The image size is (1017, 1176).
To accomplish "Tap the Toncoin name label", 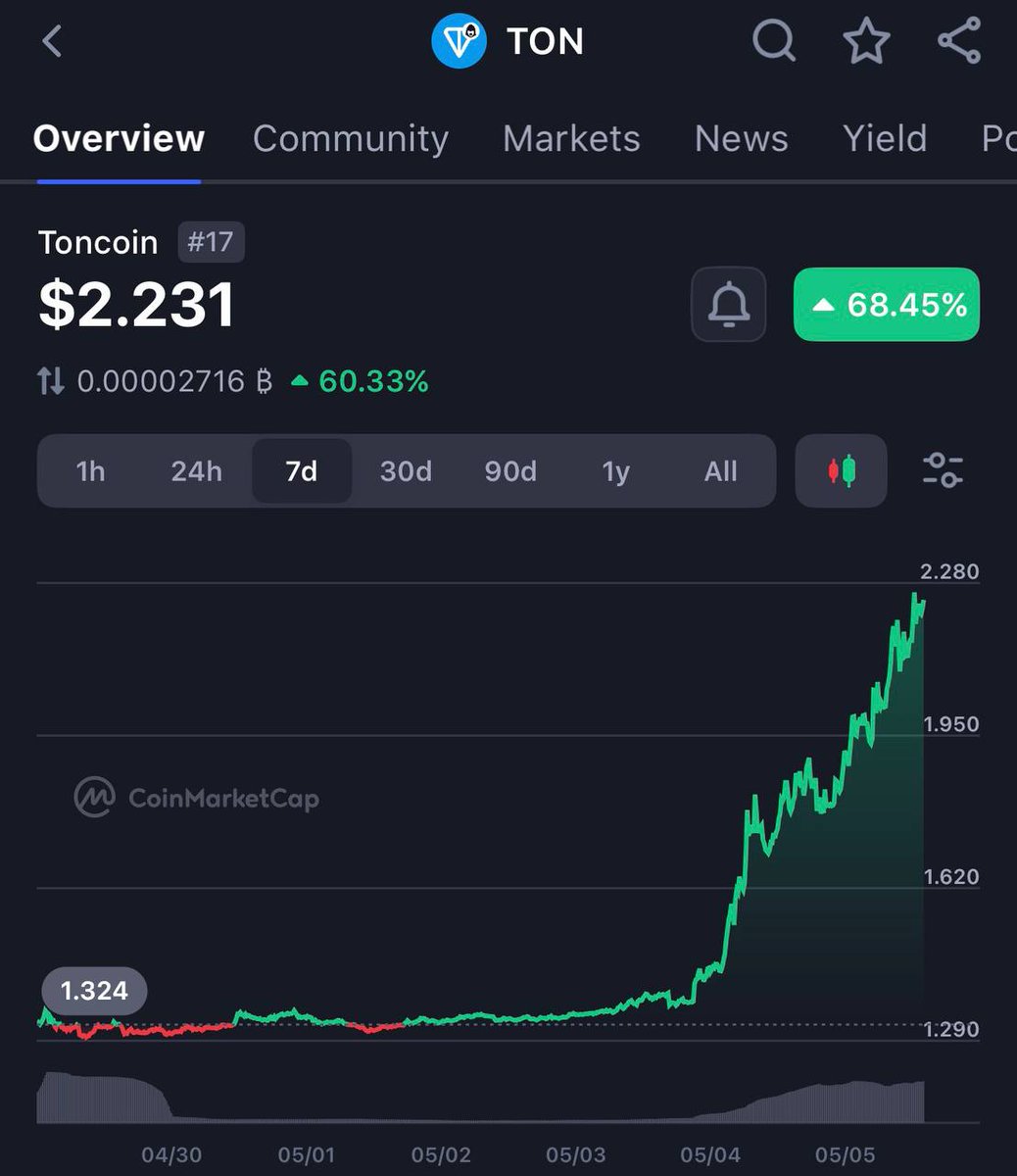I will [x=98, y=242].
